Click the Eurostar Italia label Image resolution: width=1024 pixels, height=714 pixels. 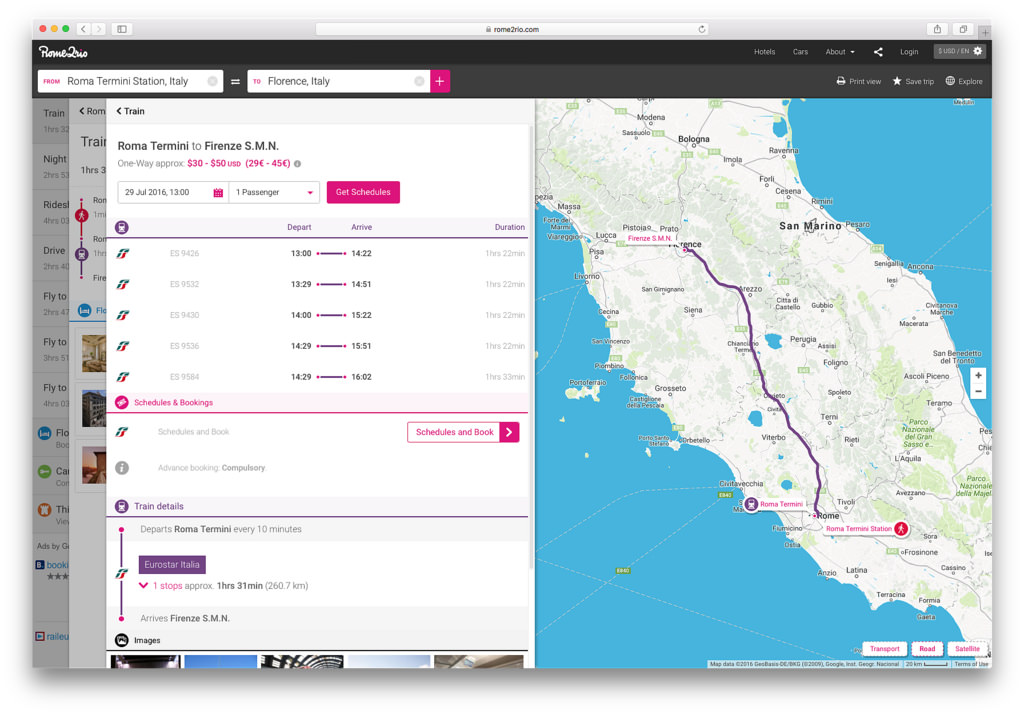point(172,564)
